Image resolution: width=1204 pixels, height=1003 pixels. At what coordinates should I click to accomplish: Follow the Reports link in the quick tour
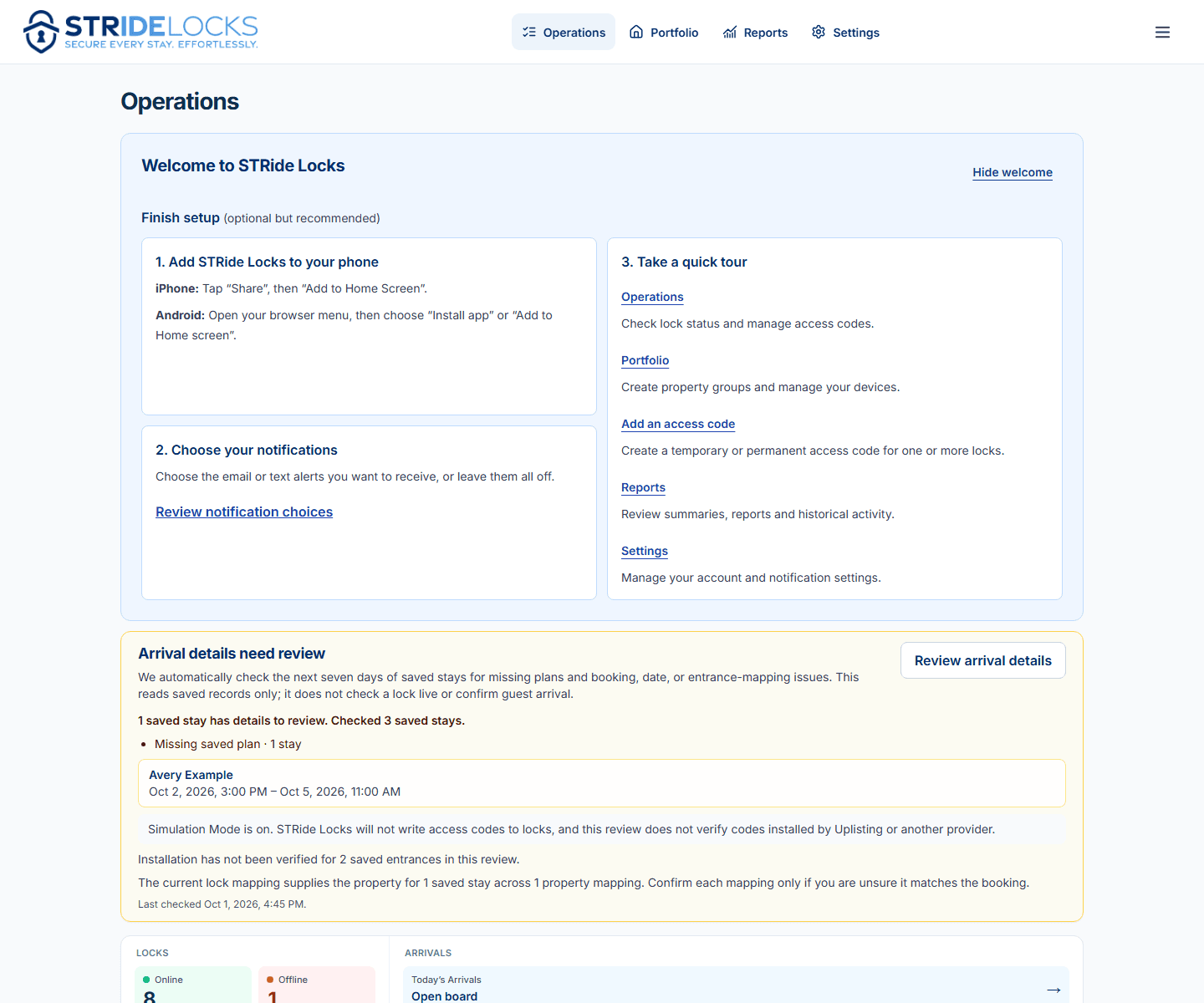click(x=643, y=487)
